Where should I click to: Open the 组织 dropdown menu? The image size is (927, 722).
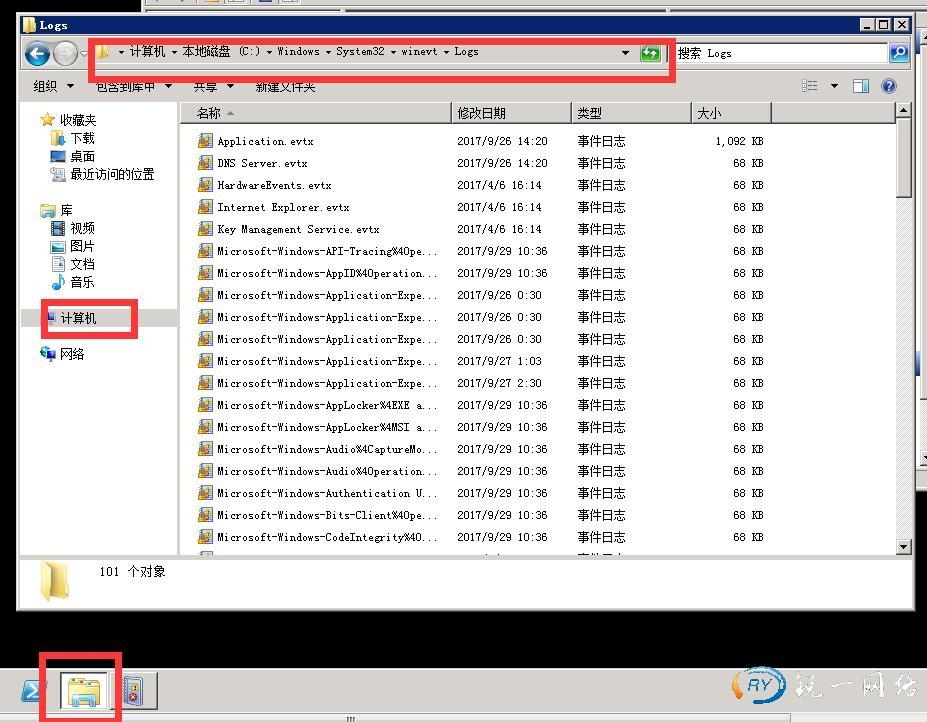coord(52,87)
